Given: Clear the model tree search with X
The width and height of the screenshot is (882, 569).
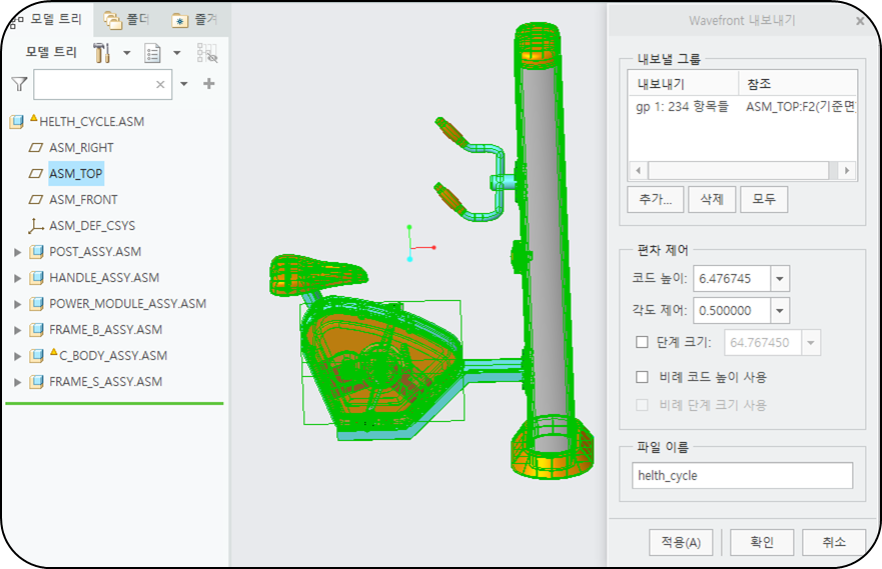Looking at the screenshot, I should (160, 84).
